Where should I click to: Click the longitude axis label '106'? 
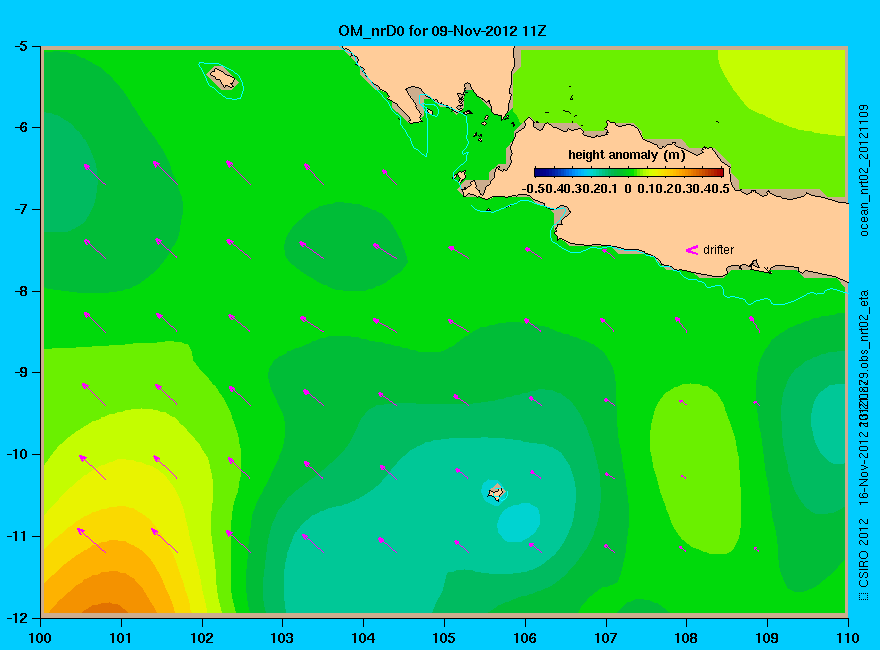click(x=525, y=638)
